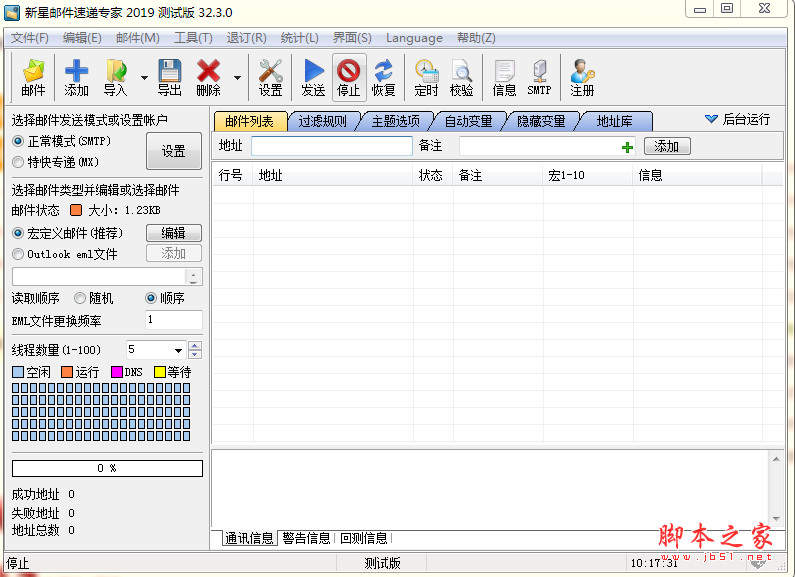Click the 编辑 button beside 宏定义邮件
The height and width of the screenshot is (577, 795).
(x=173, y=233)
